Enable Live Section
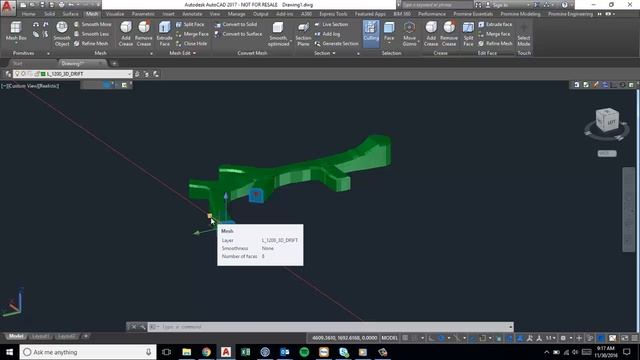 click(331, 24)
